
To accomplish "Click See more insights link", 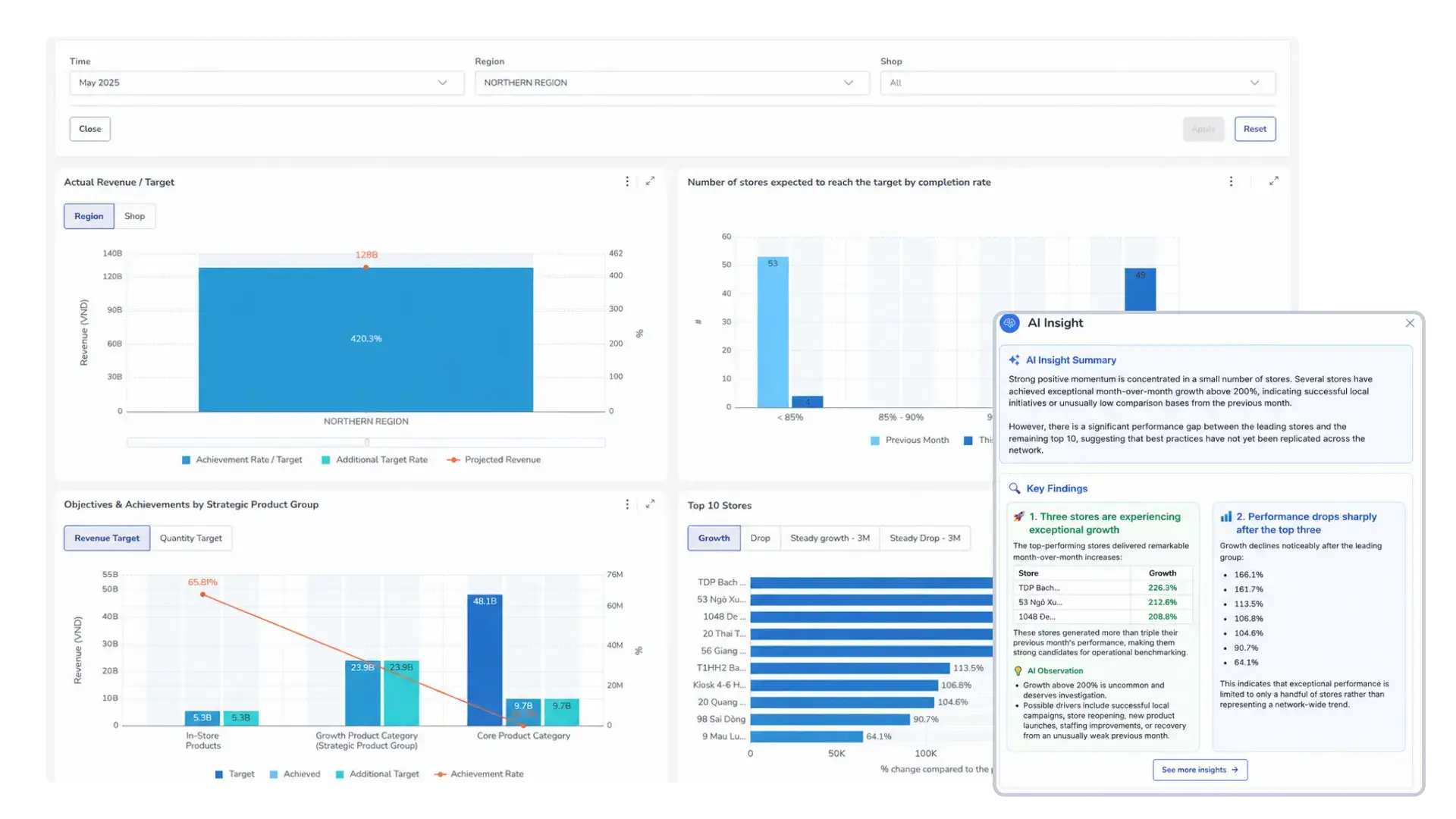I will [1200, 770].
